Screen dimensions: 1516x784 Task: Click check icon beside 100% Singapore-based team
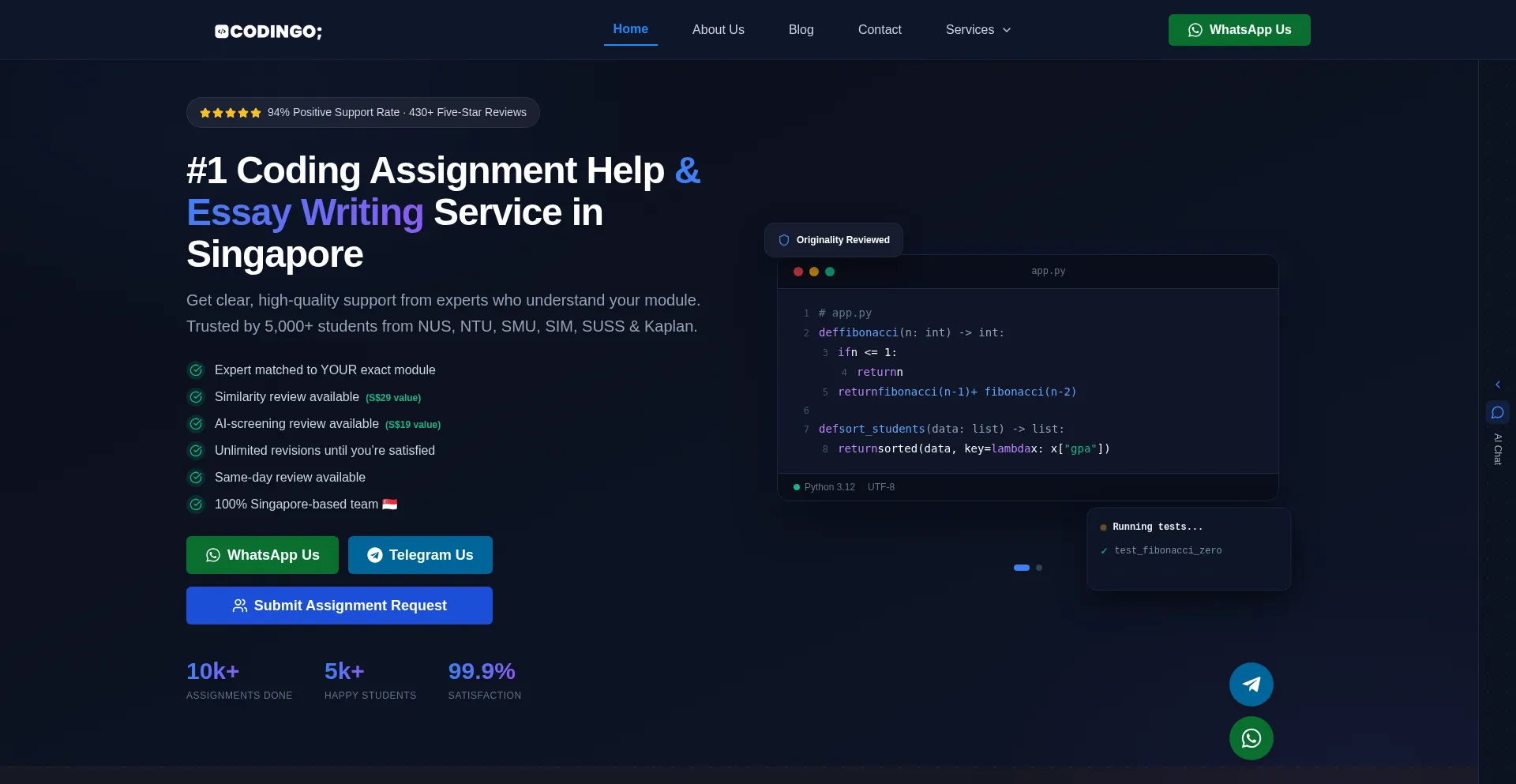[x=196, y=505]
